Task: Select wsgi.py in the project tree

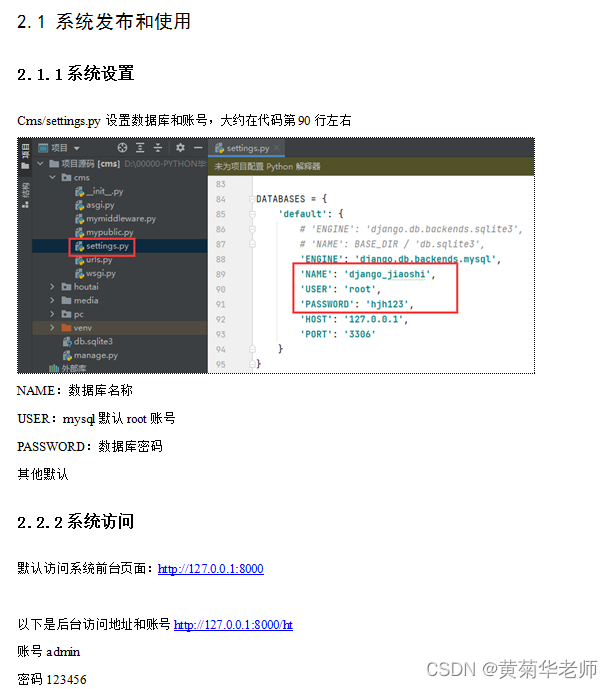Action: pyautogui.click(x=101, y=273)
